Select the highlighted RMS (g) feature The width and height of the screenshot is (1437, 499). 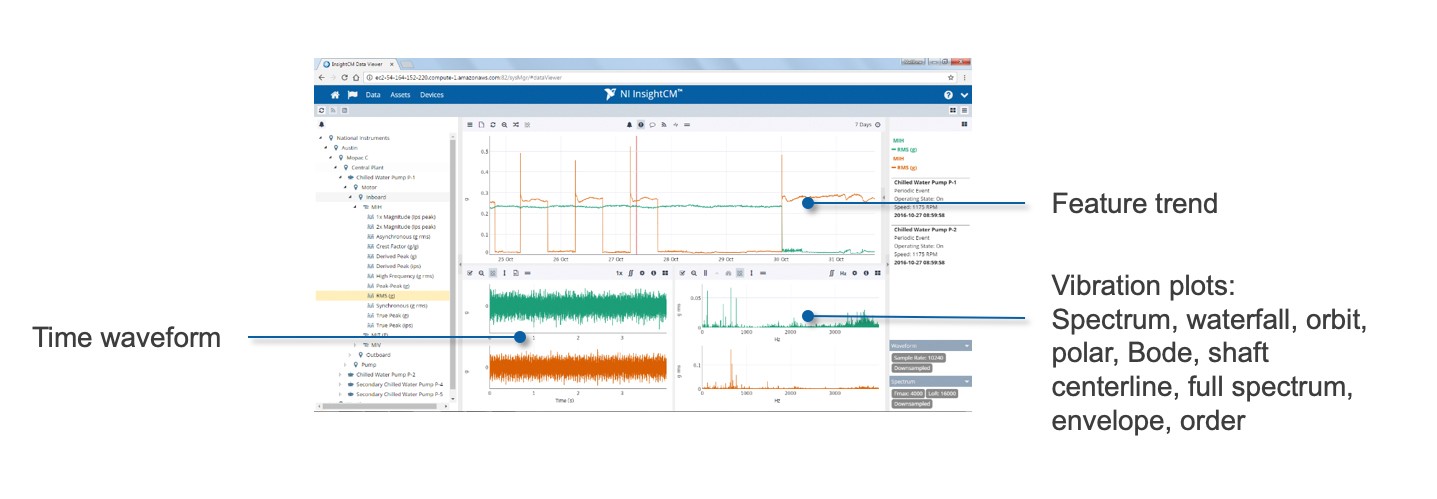click(384, 296)
